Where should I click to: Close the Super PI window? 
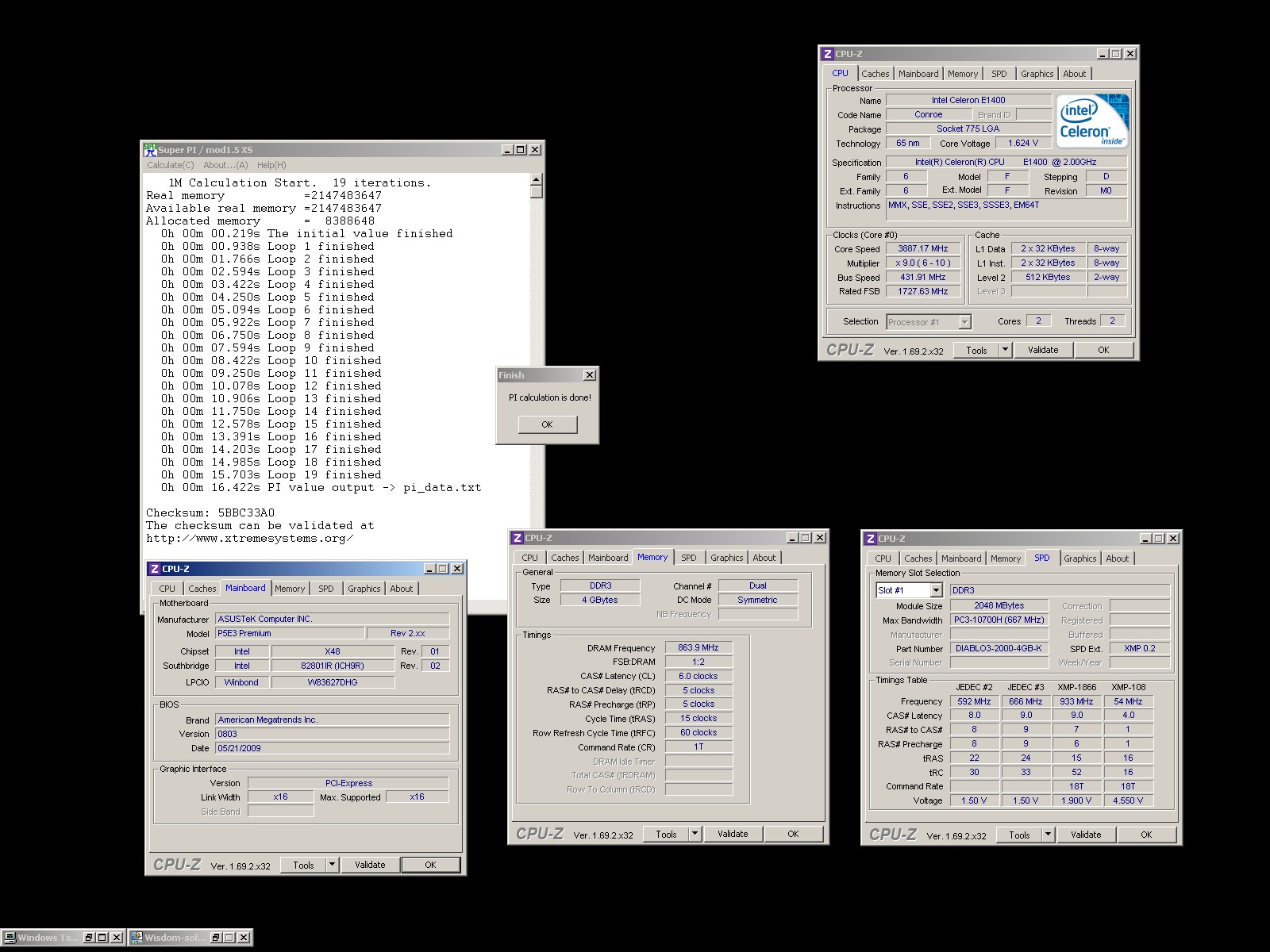pos(535,150)
